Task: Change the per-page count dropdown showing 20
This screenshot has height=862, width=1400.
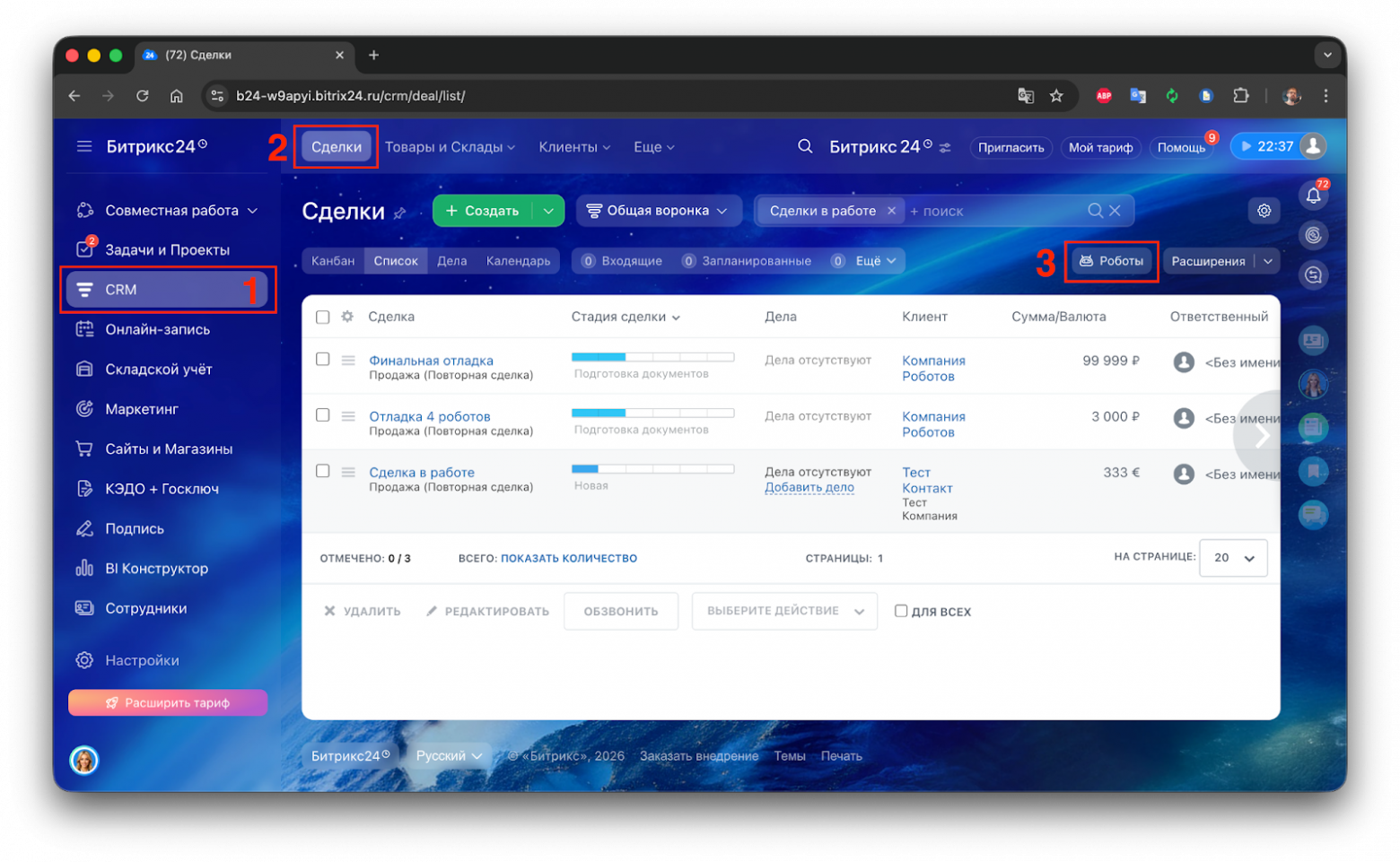Action: (x=1233, y=558)
